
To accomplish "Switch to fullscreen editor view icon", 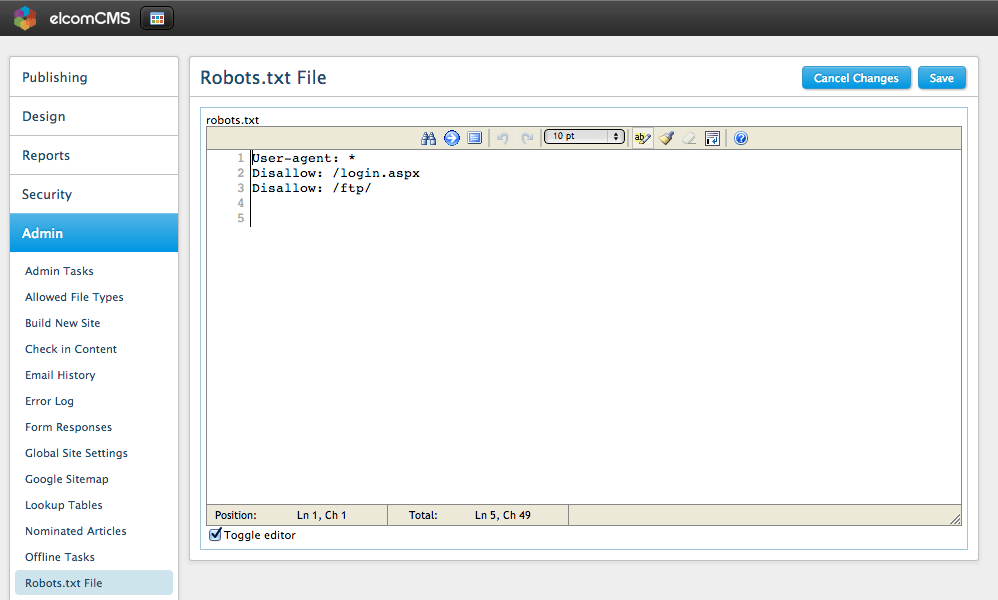I will [473, 138].
